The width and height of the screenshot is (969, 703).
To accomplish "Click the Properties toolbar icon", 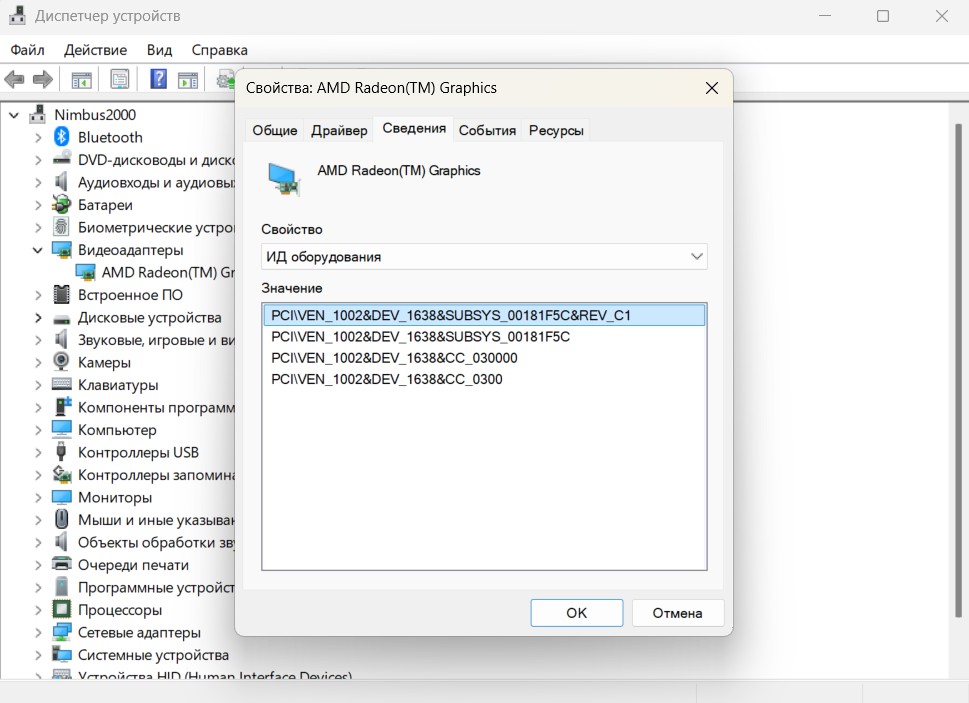I will (119, 79).
